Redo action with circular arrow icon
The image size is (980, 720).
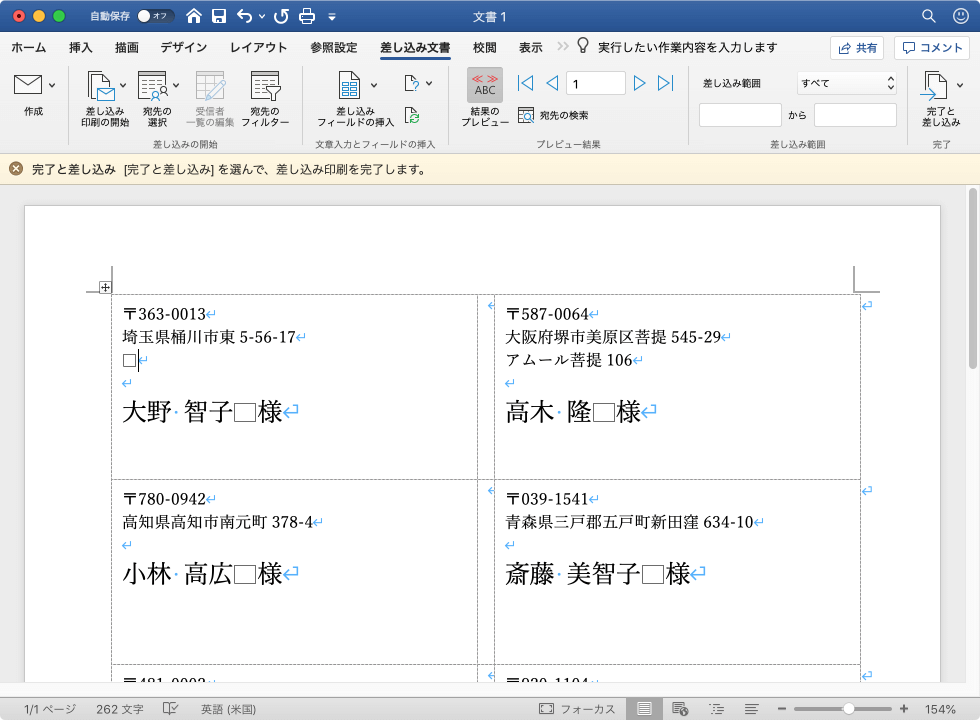(x=281, y=16)
